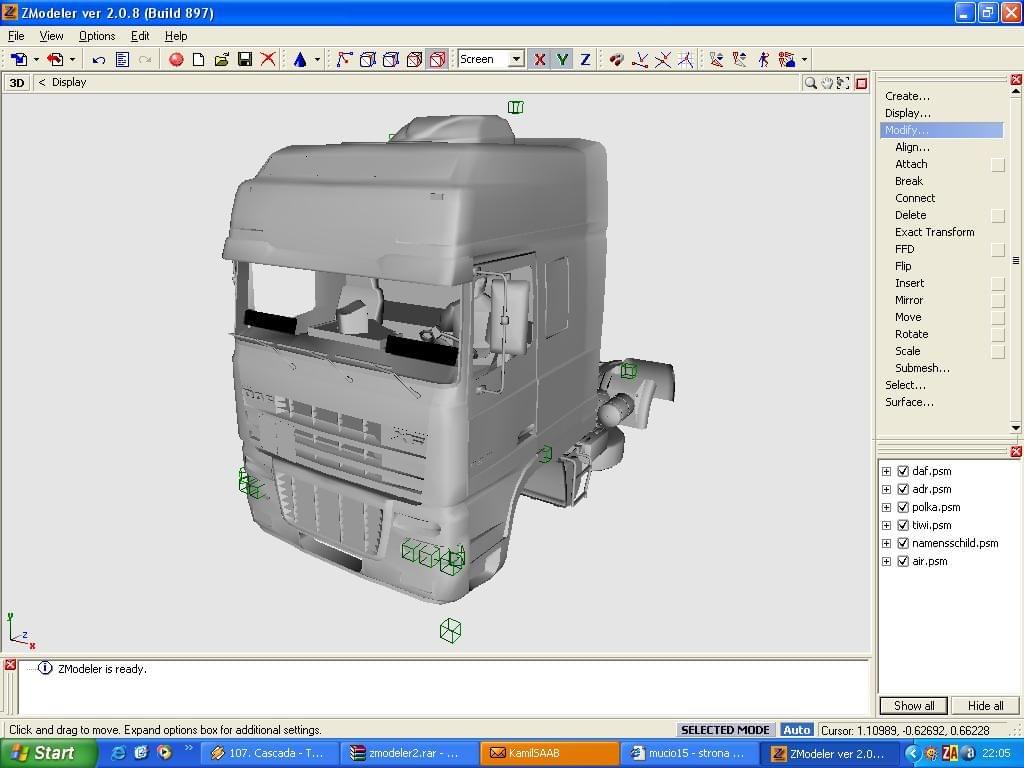This screenshot has width=1024, height=768.
Task: Click the blue cone toolbar icon
Action: pyautogui.click(x=300, y=59)
